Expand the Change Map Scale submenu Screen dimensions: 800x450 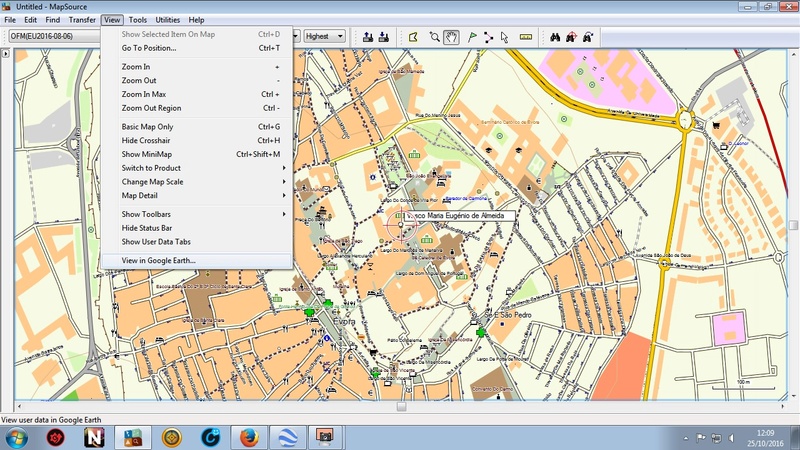click(197, 182)
